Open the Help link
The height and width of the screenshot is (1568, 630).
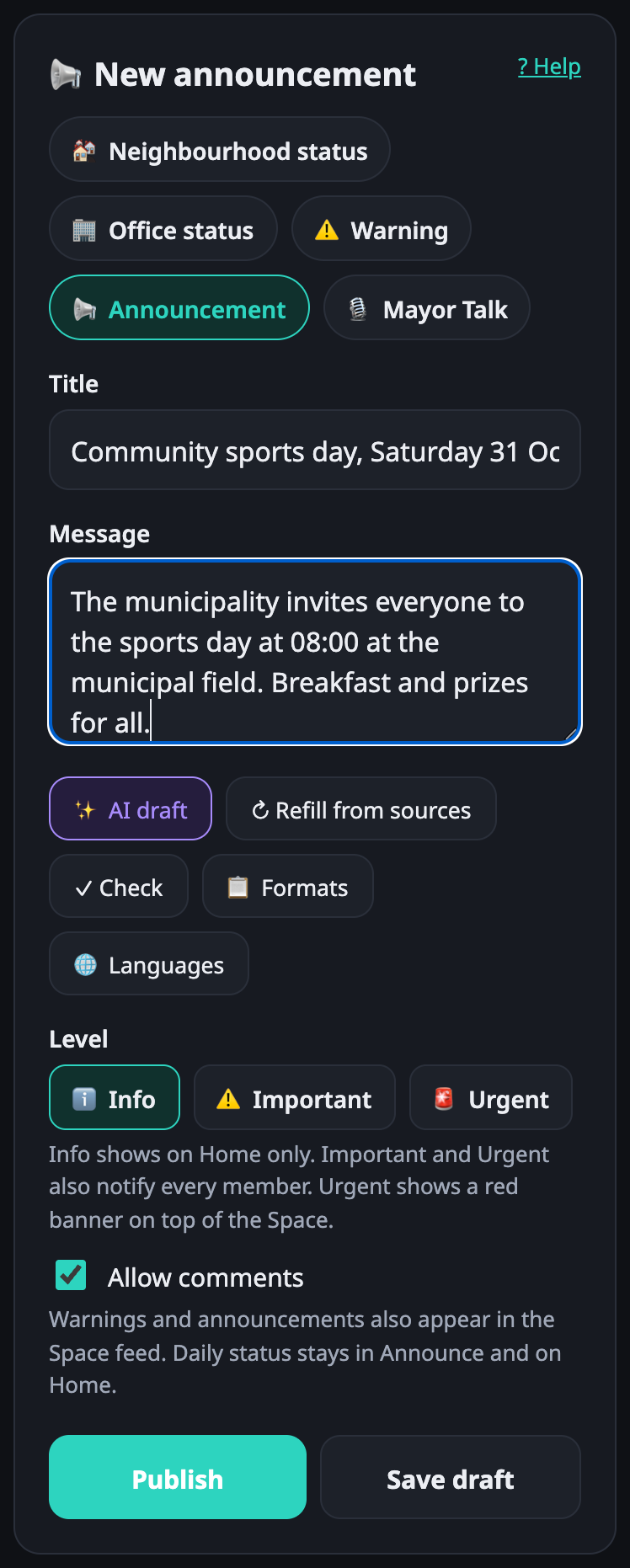[549, 67]
